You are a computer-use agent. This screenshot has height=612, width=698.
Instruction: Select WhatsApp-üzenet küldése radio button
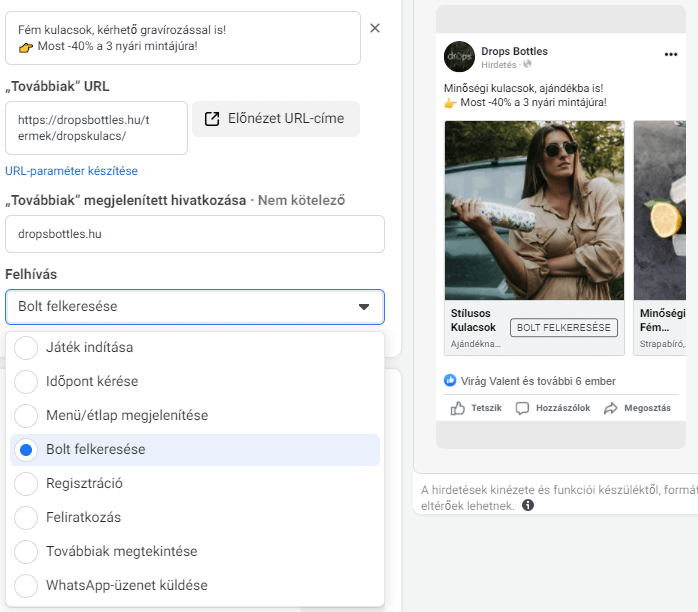click(26, 585)
